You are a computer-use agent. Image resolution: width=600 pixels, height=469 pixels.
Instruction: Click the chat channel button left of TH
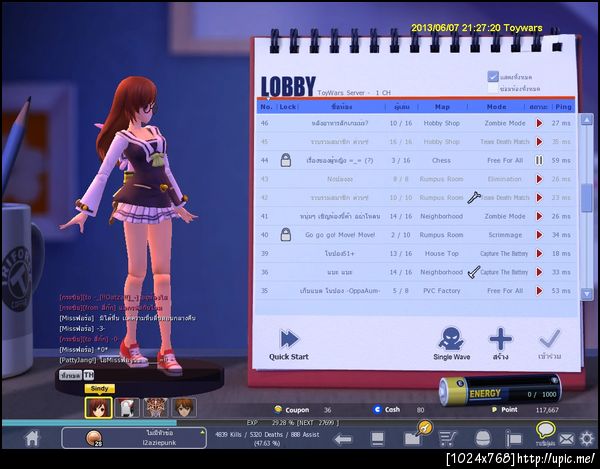70,375
